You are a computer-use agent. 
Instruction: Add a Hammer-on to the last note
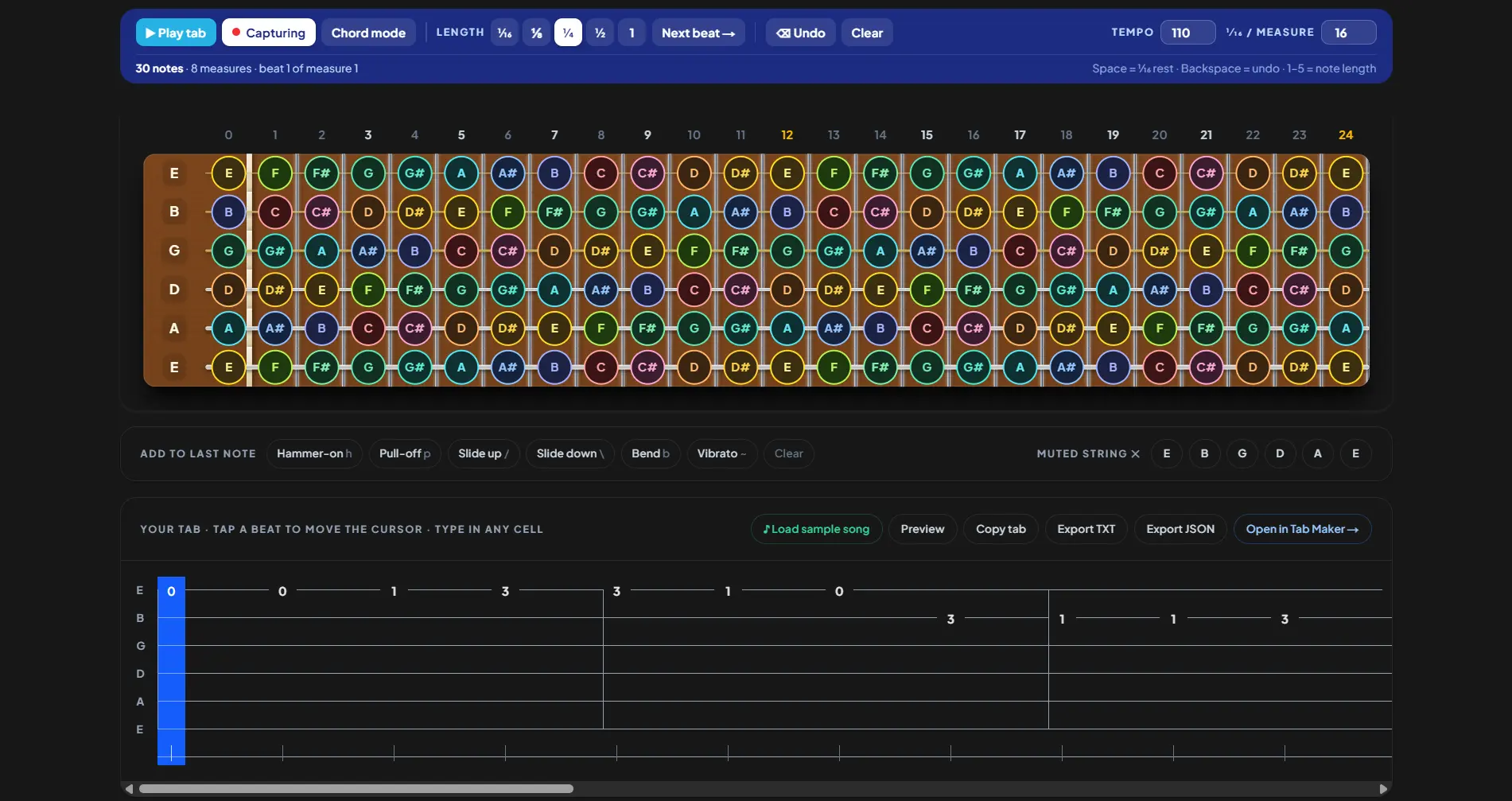click(x=314, y=453)
